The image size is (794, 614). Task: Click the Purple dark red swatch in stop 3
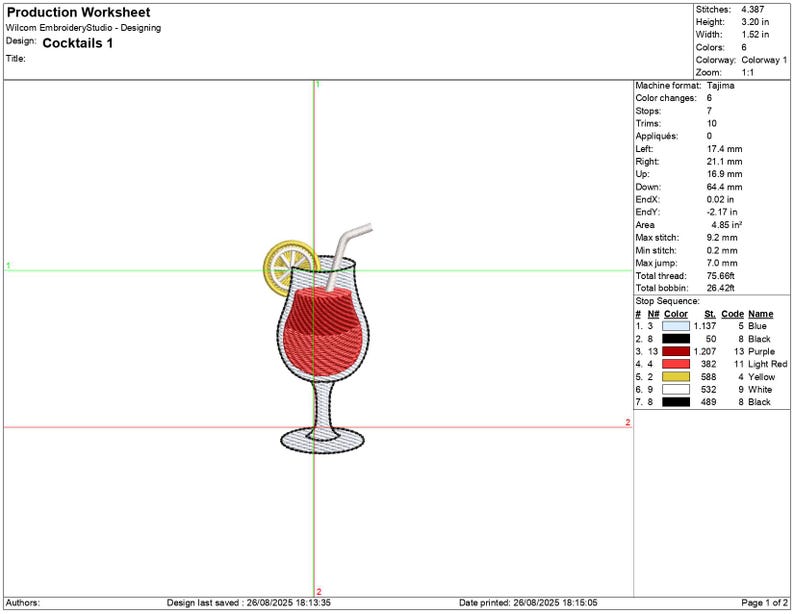[x=676, y=351]
